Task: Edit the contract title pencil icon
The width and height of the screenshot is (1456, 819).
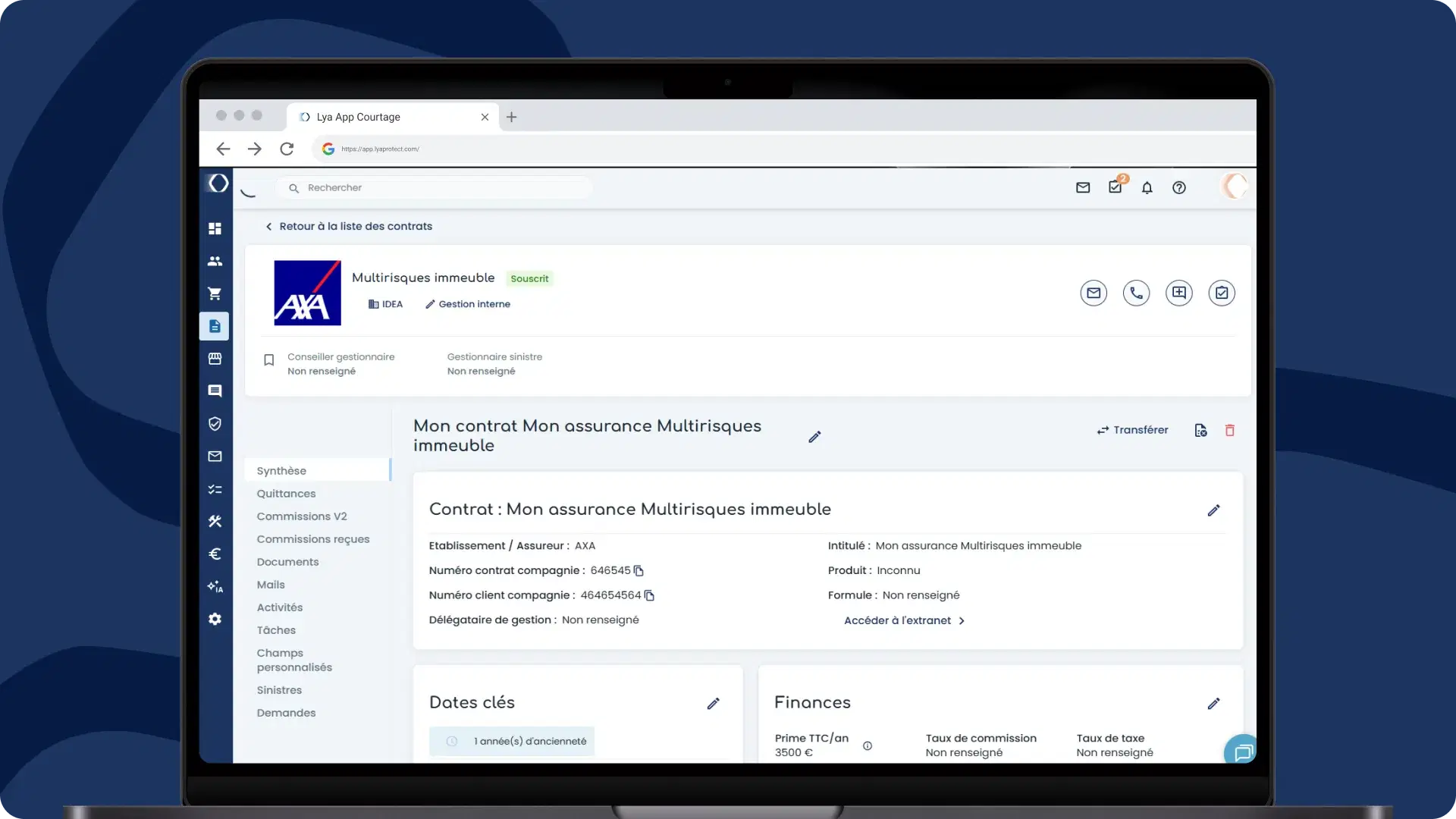Action: [x=814, y=437]
